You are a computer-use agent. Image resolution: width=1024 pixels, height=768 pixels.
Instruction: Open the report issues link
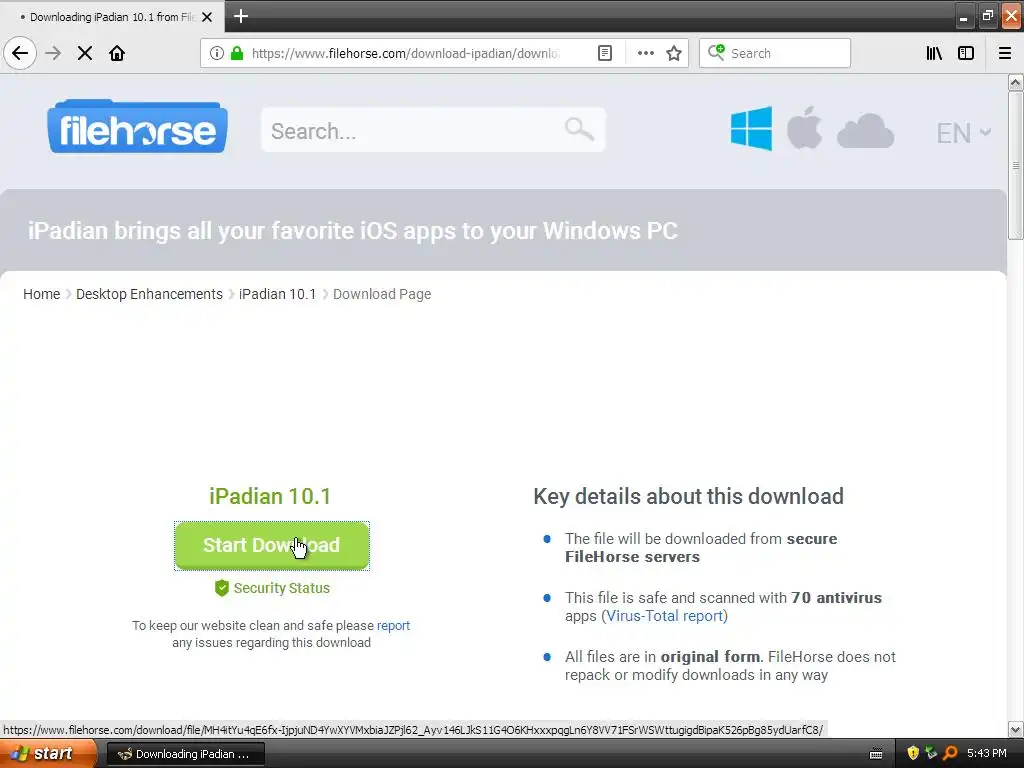point(393,626)
